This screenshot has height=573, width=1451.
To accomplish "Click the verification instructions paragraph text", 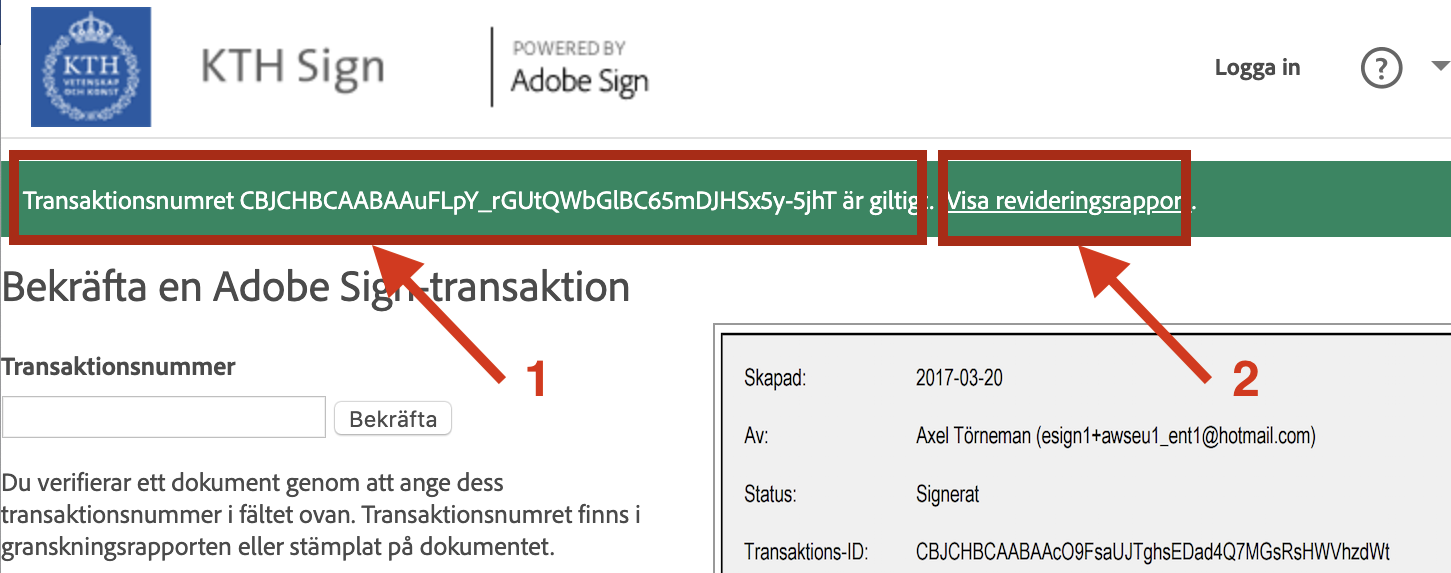I will (x=320, y=515).
